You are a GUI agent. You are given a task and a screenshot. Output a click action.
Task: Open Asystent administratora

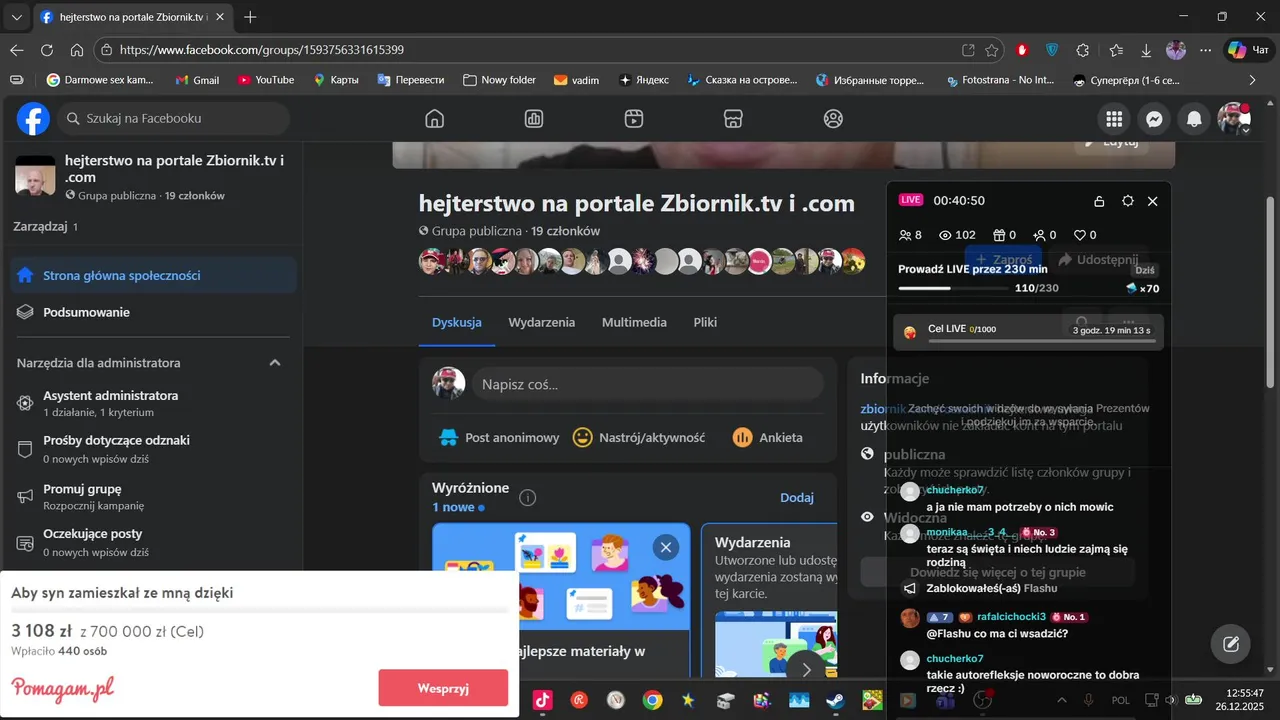(x=153, y=403)
